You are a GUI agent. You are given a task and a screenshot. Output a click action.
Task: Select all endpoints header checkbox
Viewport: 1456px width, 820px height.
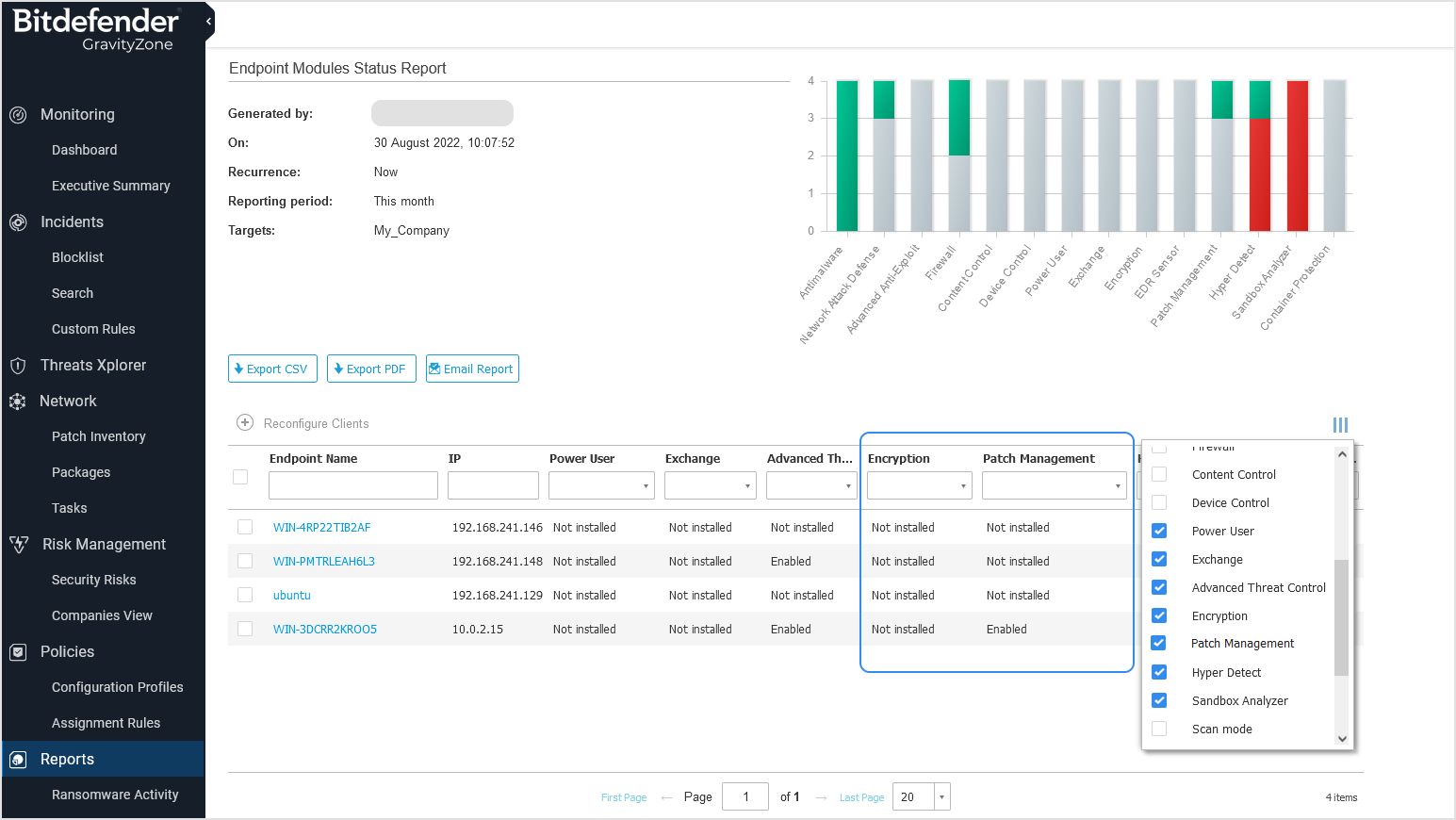point(240,477)
